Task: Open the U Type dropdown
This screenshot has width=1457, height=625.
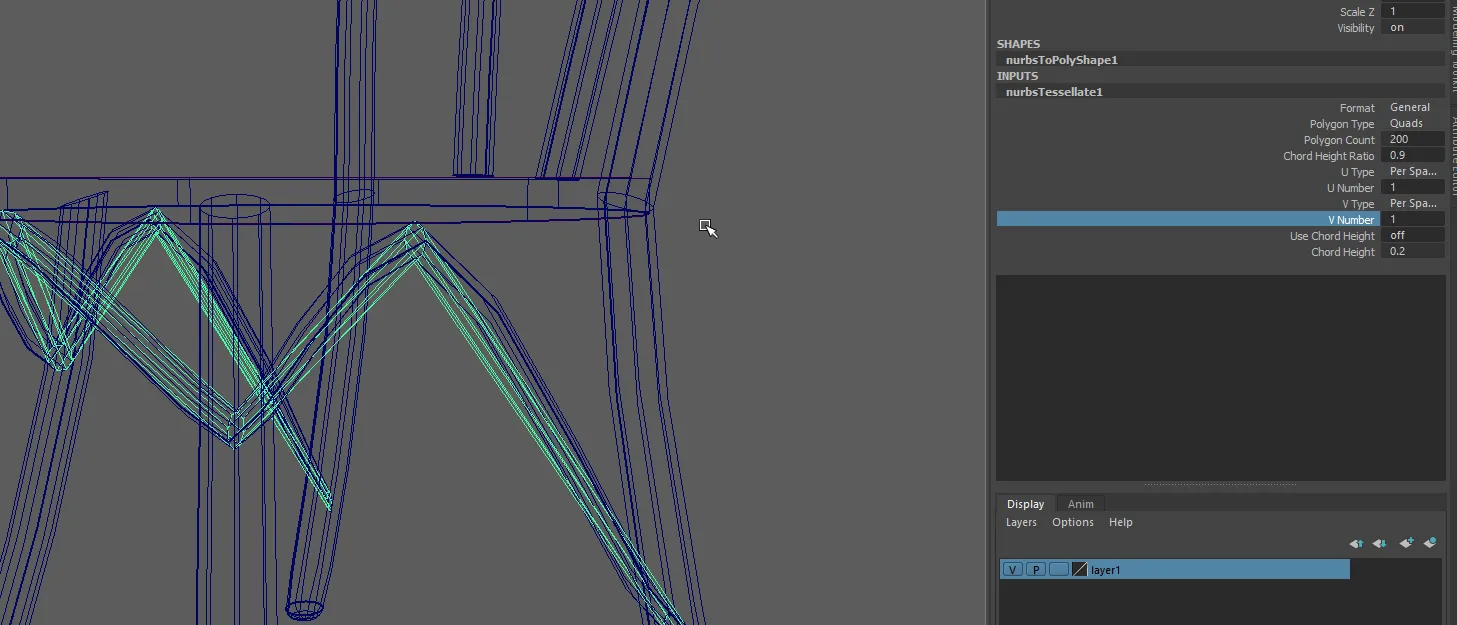Action: [1411, 172]
